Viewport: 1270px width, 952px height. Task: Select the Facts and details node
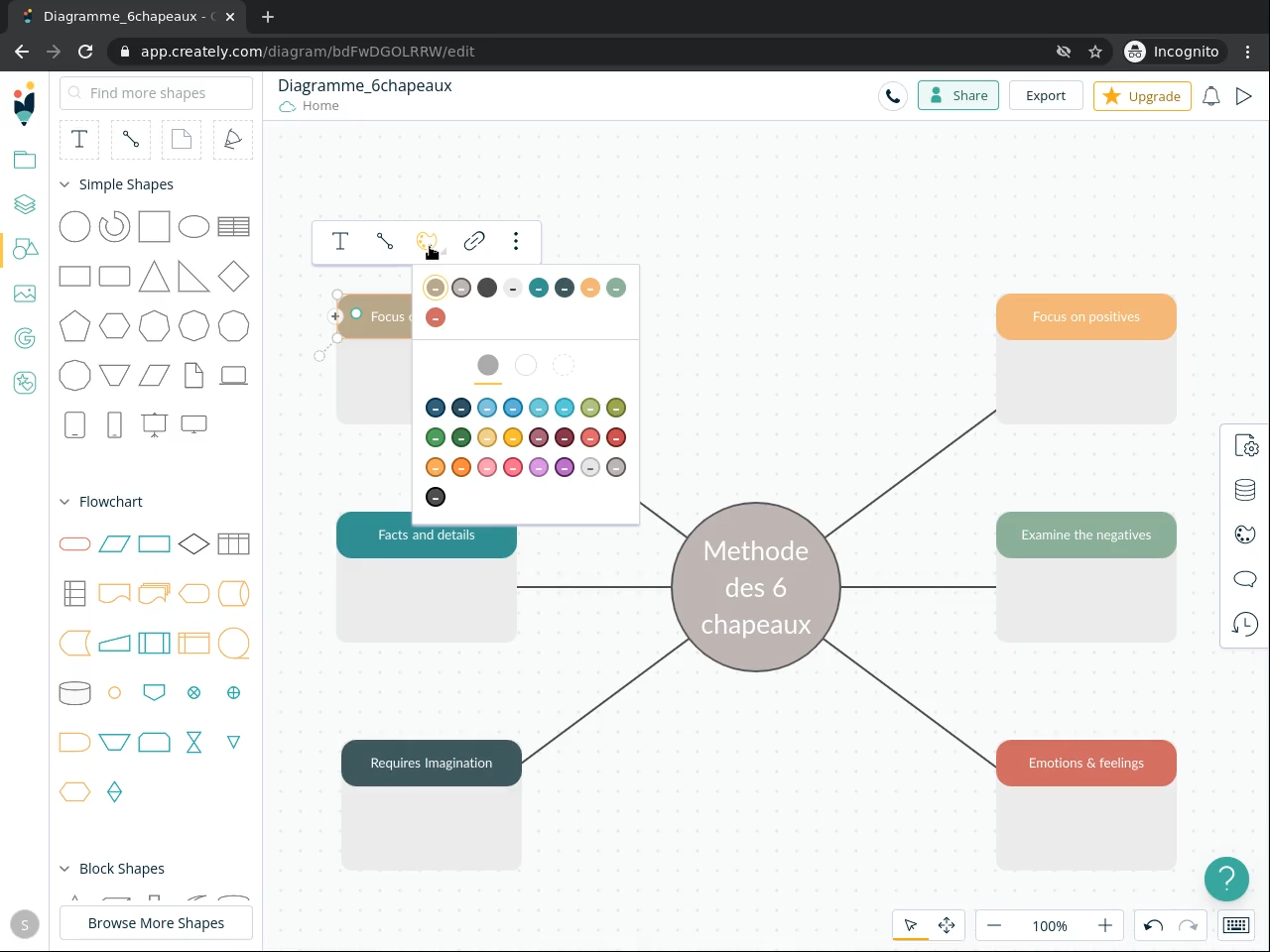coord(427,535)
